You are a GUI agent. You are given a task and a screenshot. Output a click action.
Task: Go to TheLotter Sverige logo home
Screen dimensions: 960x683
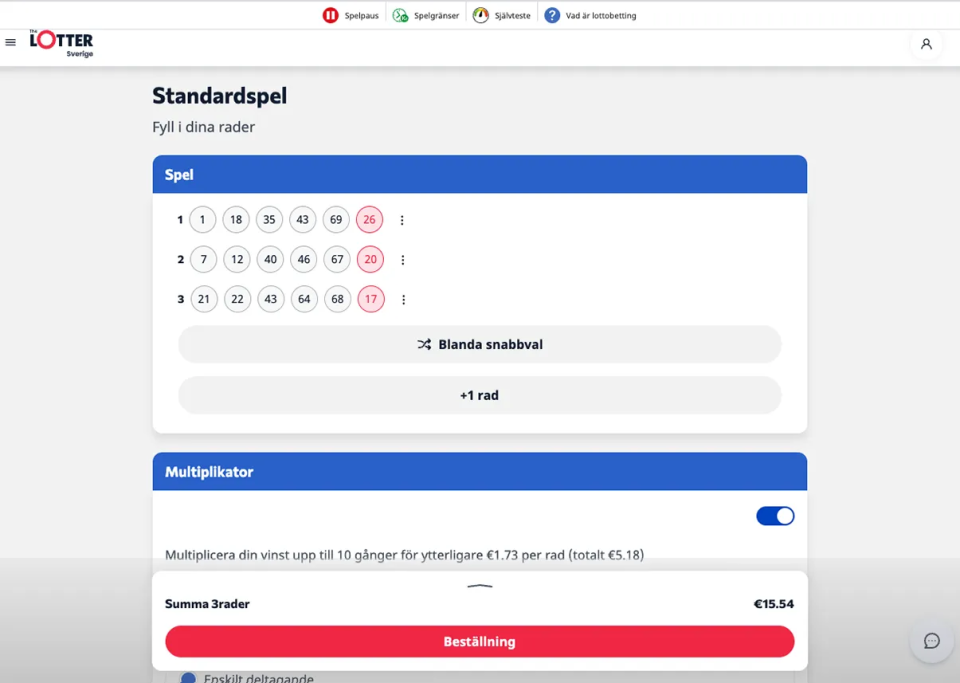coord(62,43)
